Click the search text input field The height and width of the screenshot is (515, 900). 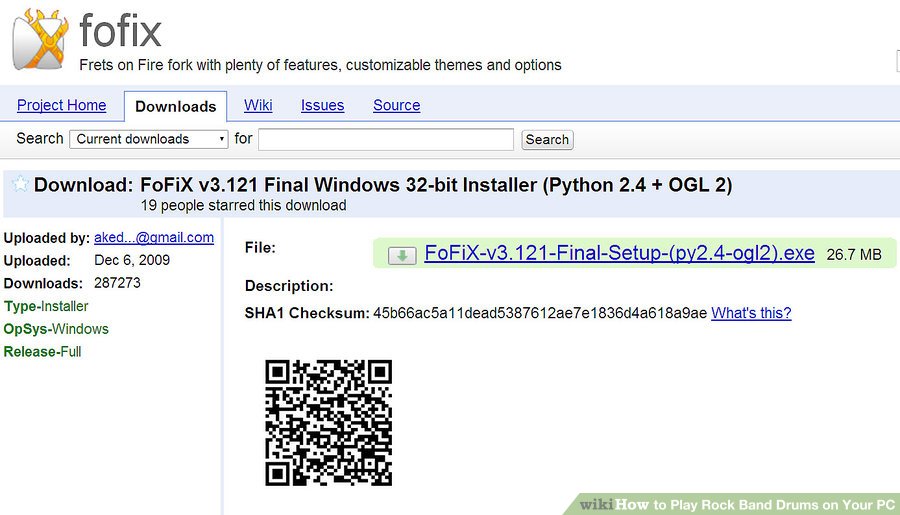[386, 139]
